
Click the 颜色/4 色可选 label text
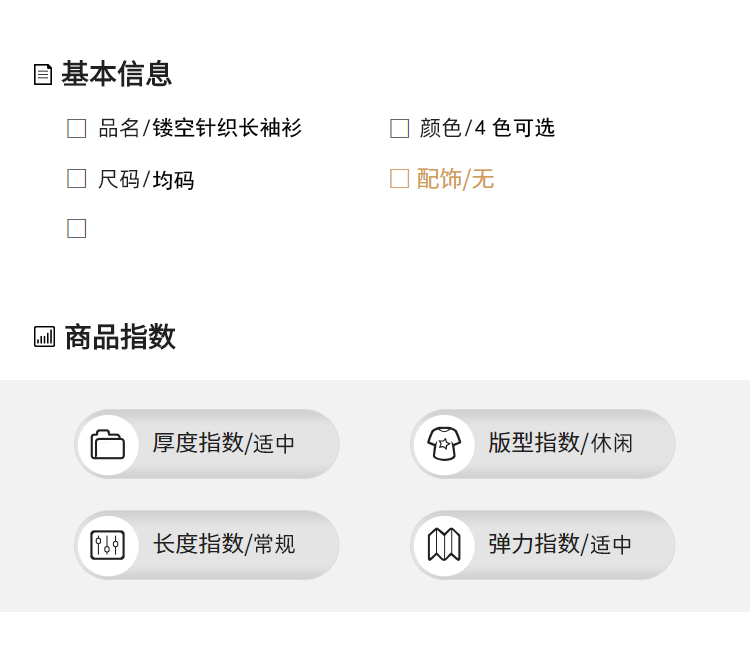point(487,128)
